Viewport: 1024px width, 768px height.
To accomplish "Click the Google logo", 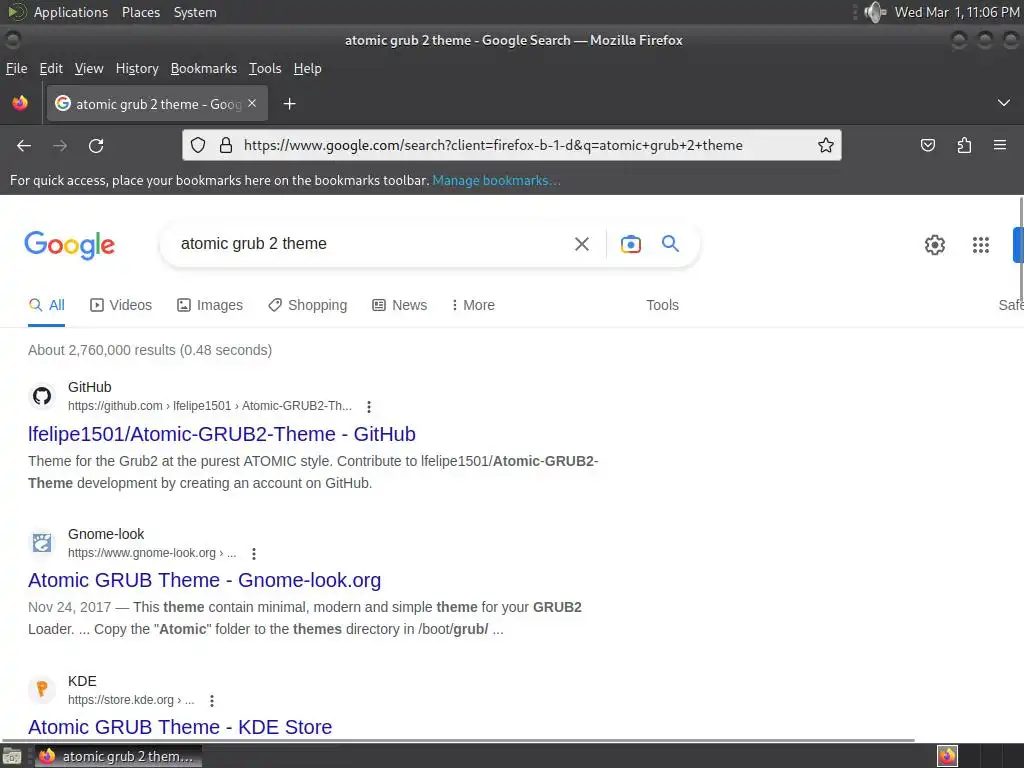I will (69, 246).
